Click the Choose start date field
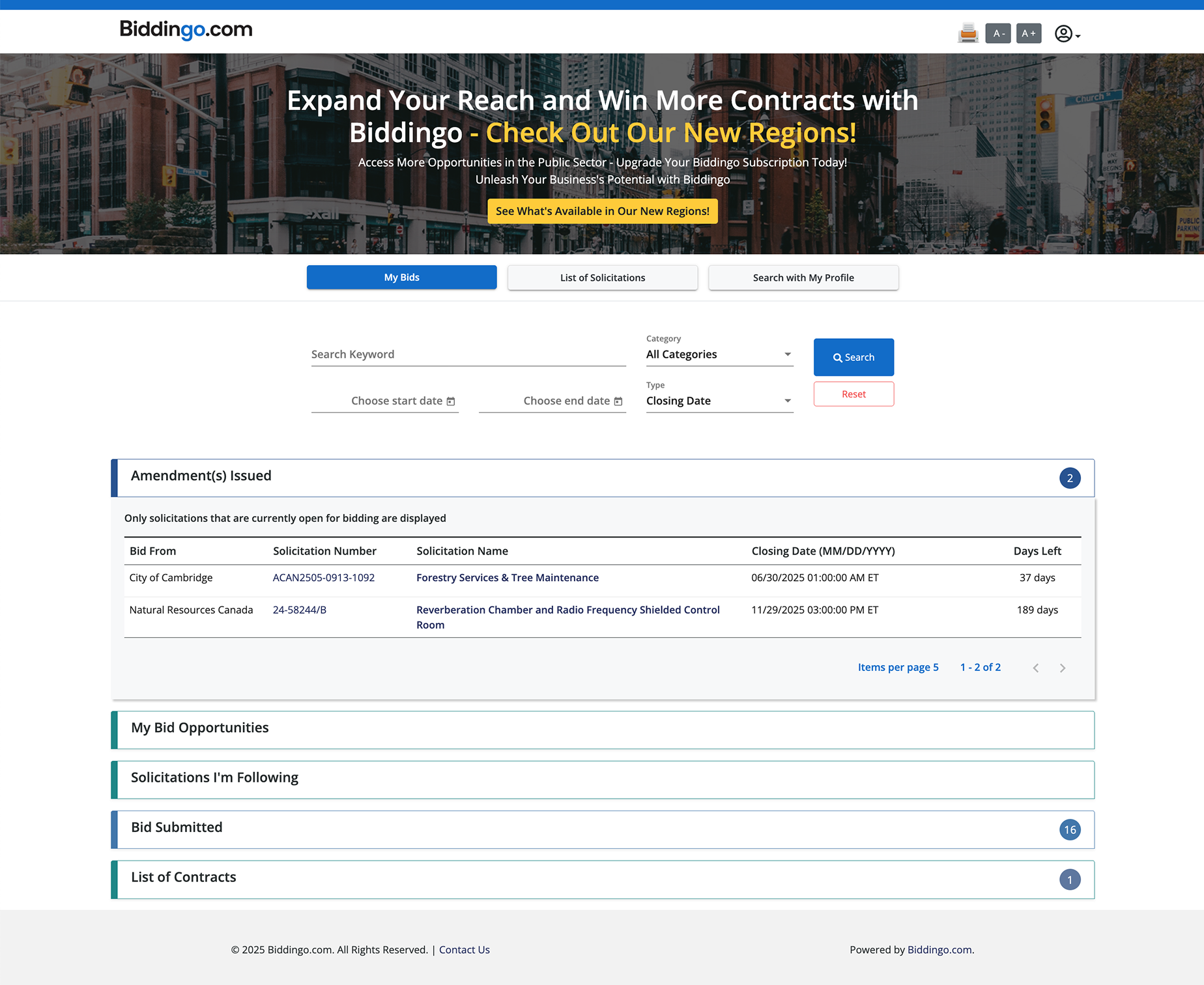The height and width of the screenshot is (985, 1204). pos(385,401)
